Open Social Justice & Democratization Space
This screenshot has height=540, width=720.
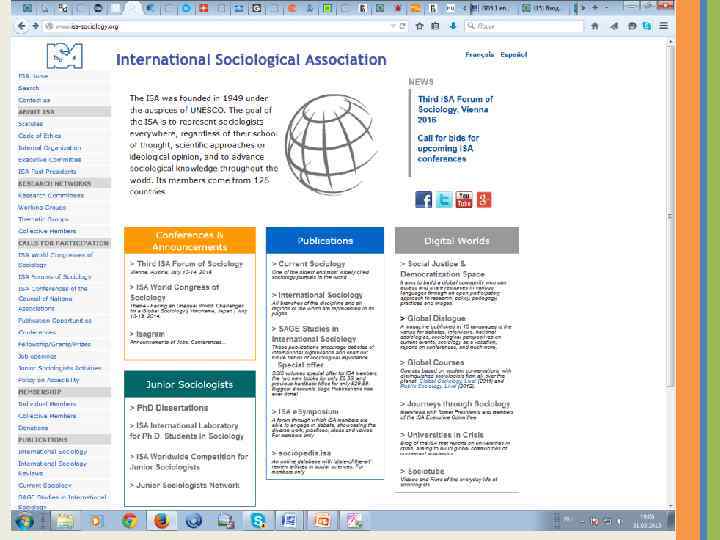click(x=442, y=269)
